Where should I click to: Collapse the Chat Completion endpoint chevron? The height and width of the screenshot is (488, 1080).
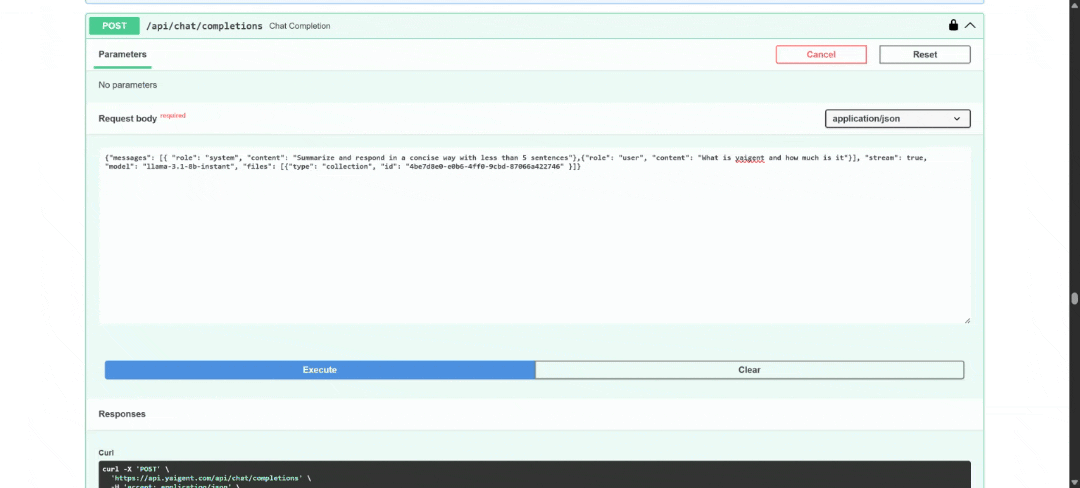point(969,26)
